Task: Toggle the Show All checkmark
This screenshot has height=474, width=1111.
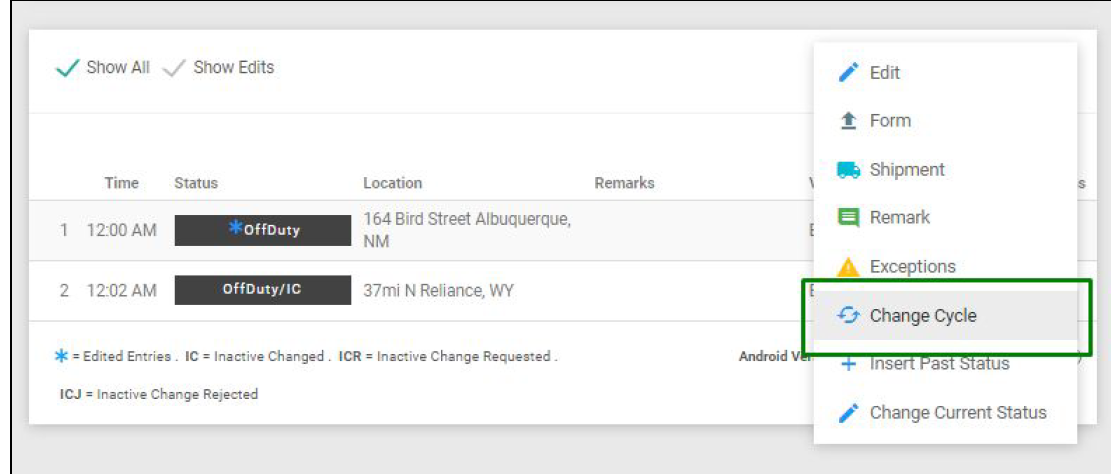Action: pos(68,68)
